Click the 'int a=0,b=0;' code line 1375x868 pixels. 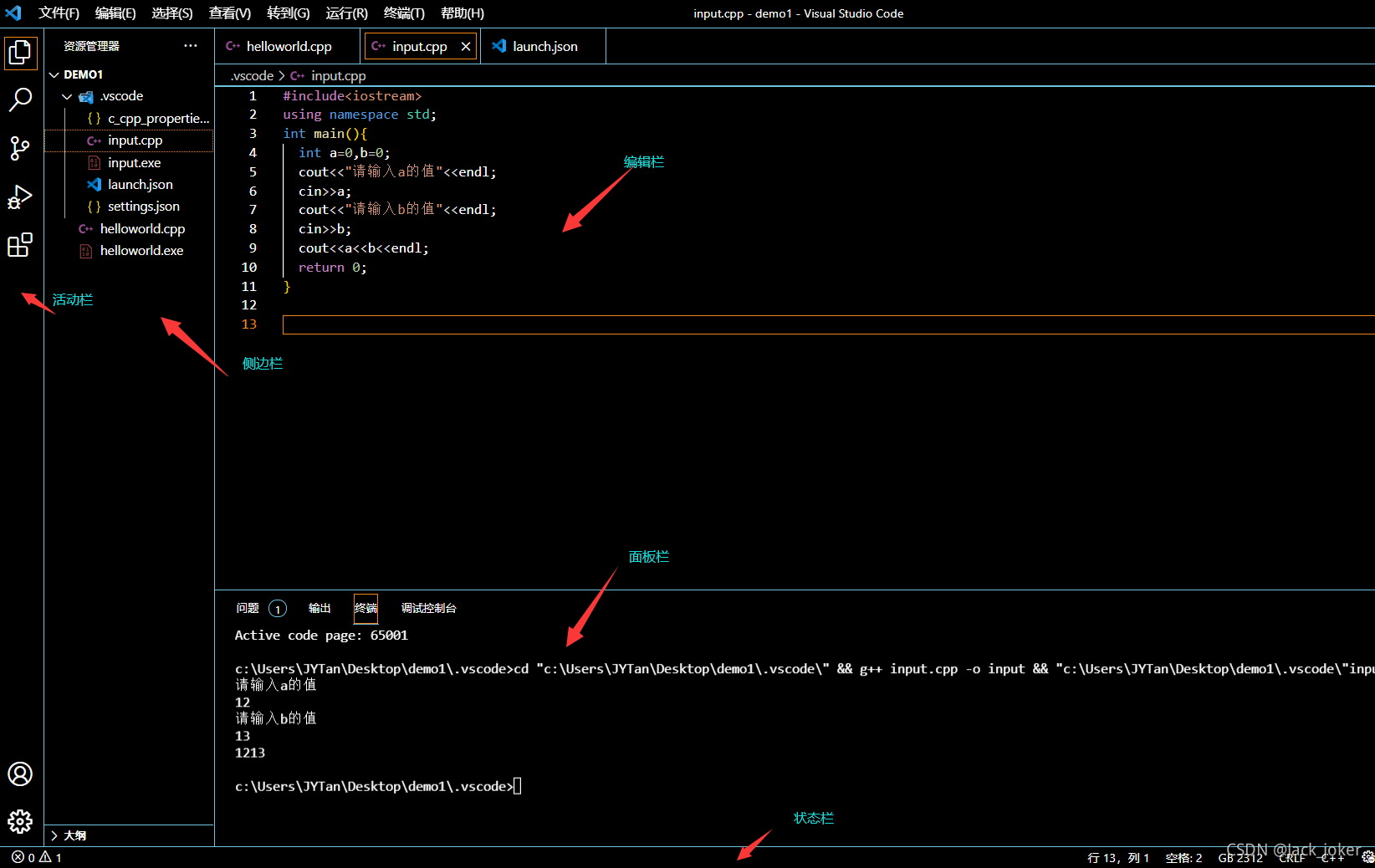[344, 153]
